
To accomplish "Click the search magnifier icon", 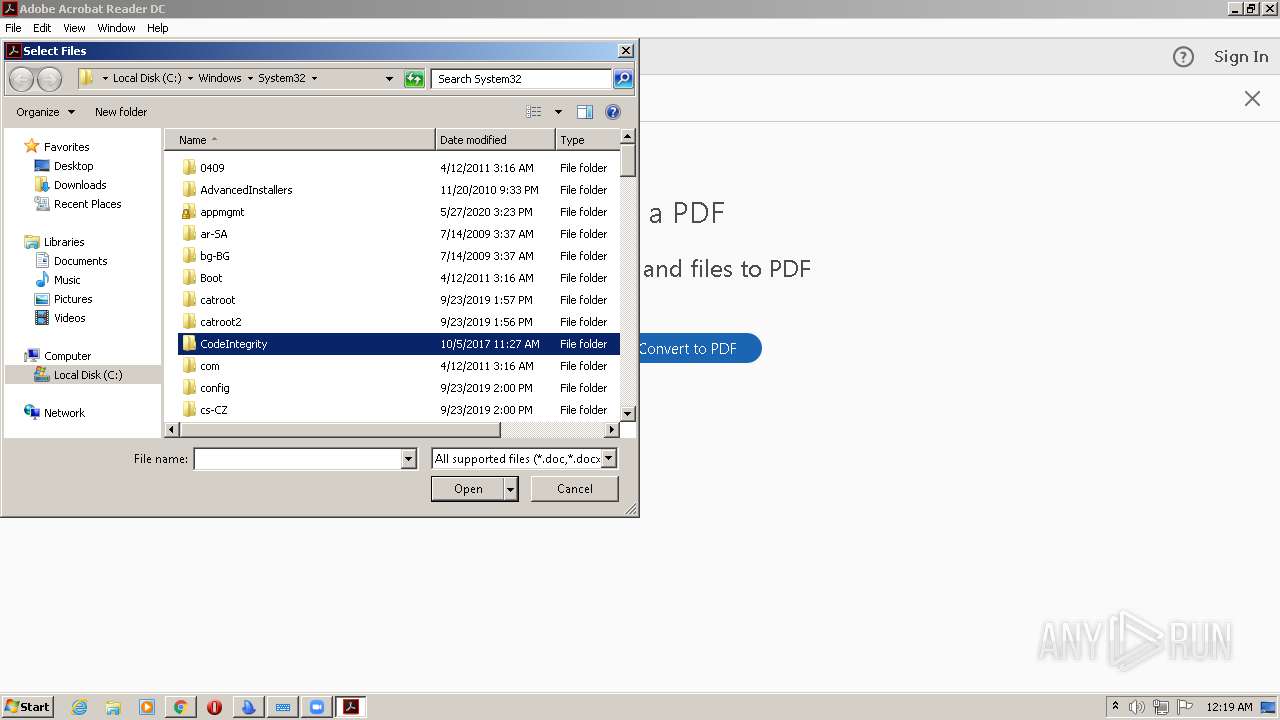I will click(x=623, y=79).
